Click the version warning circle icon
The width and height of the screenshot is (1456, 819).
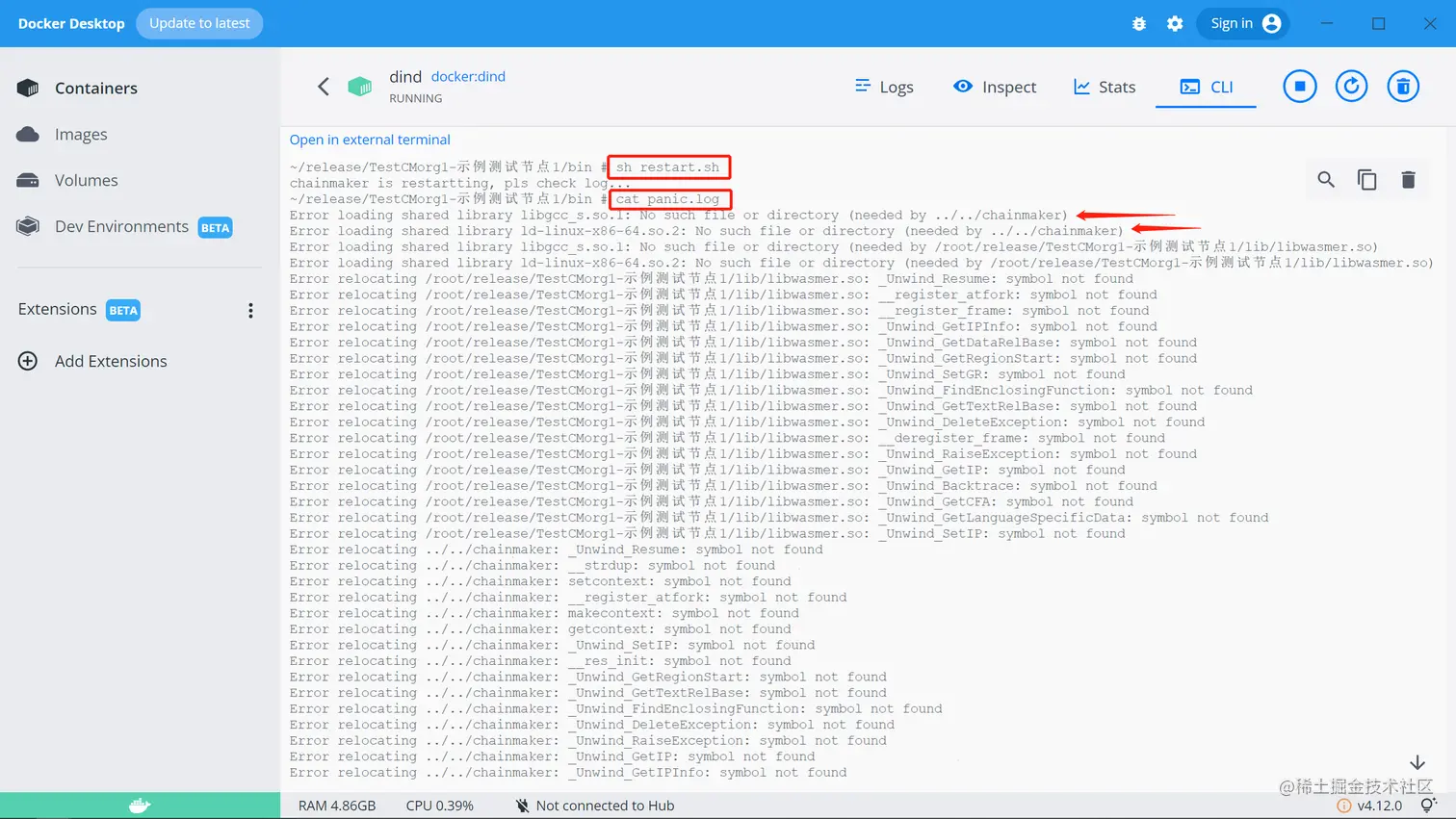point(1344,806)
